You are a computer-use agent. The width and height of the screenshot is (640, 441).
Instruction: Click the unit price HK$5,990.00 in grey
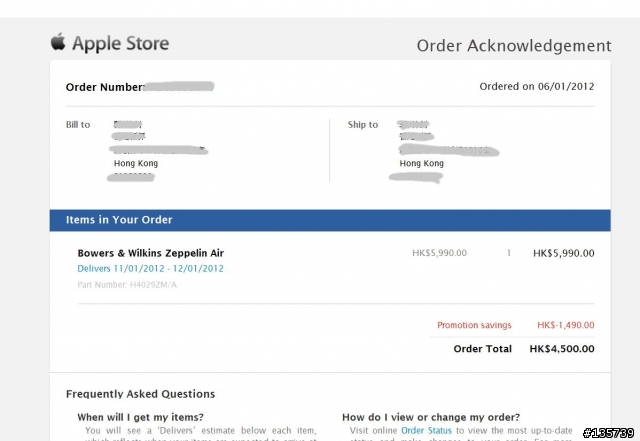pyautogui.click(x=439, y=253)
